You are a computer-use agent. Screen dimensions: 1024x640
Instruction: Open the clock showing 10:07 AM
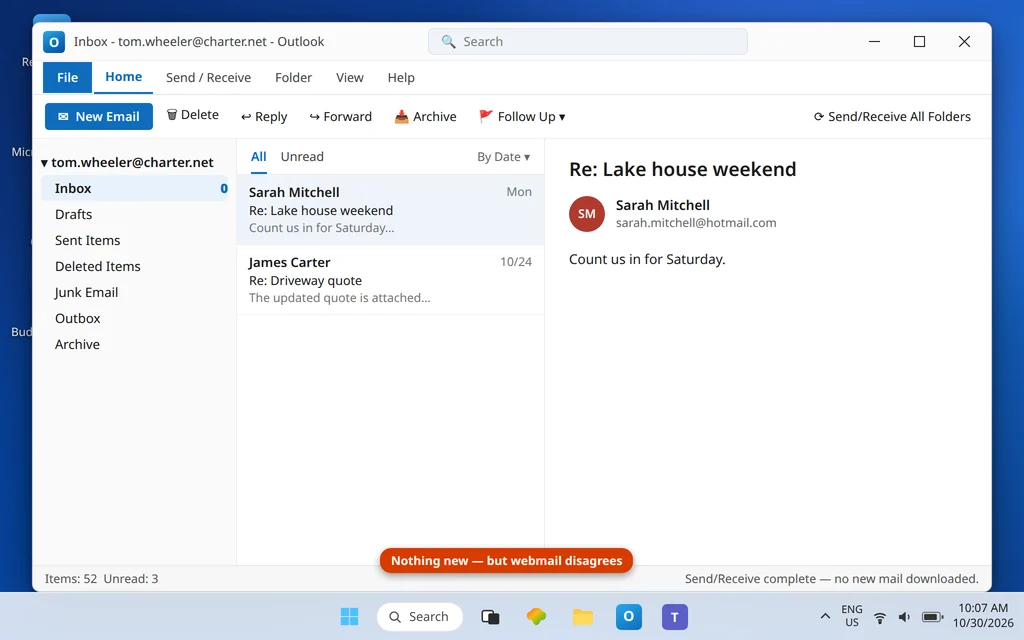point(983,616)
